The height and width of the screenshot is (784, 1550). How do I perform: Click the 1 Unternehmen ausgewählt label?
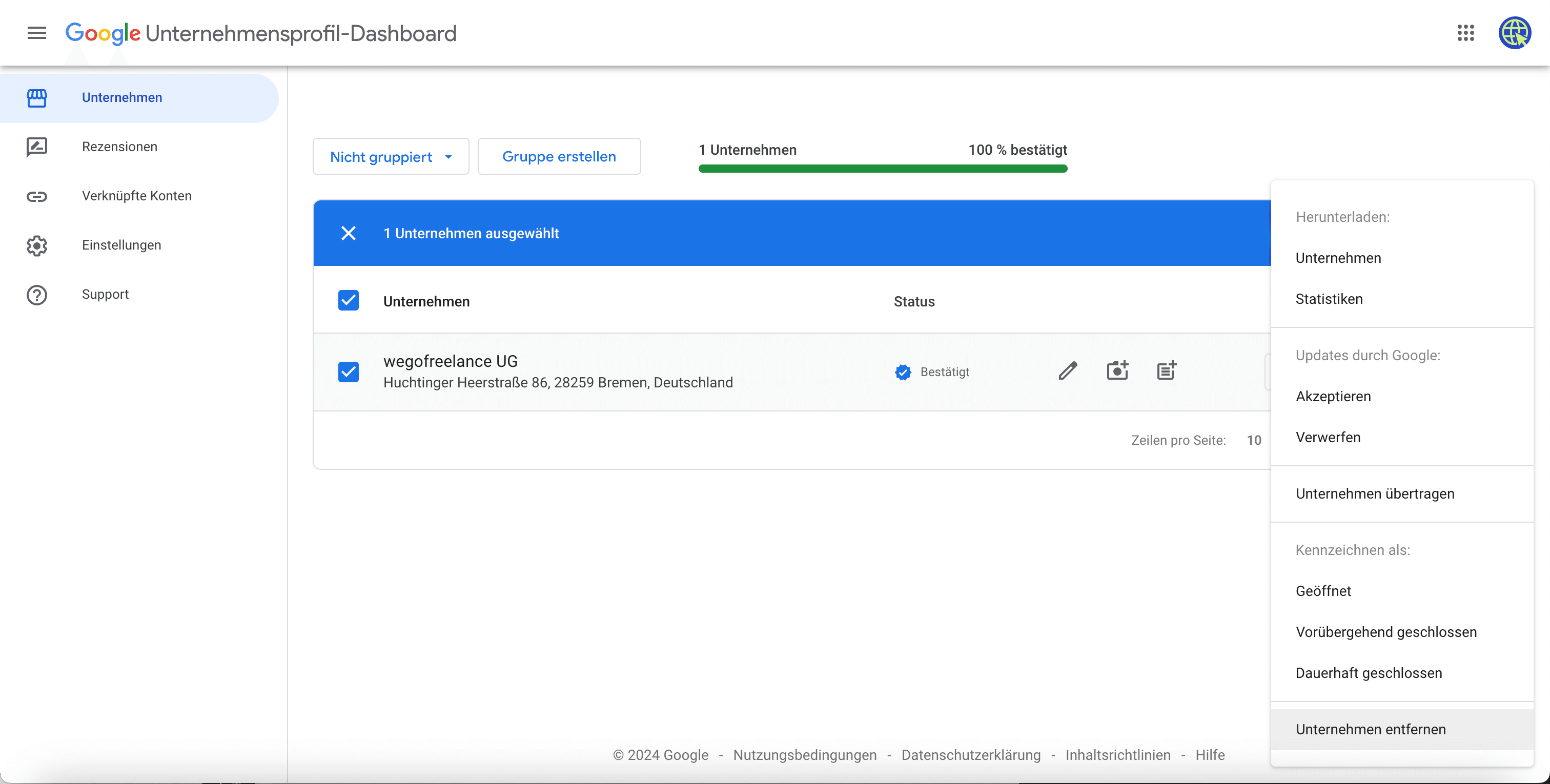point(471,234)
